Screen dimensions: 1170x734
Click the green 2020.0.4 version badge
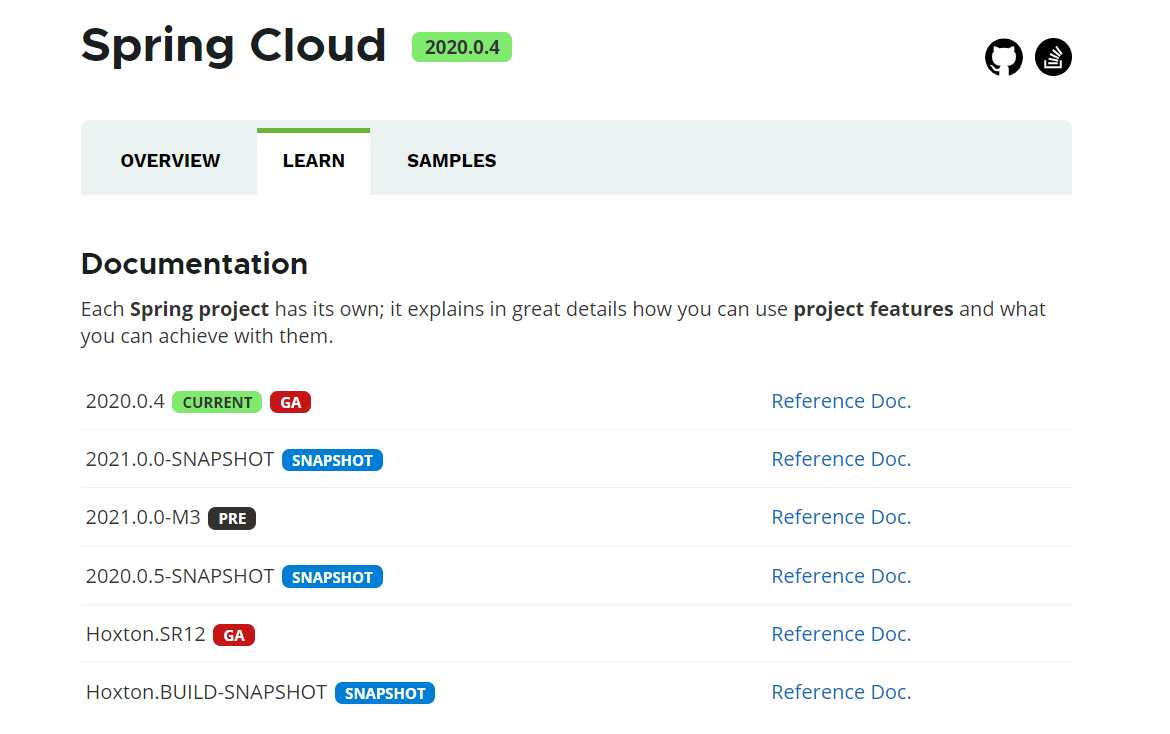[x=462, y=47]
